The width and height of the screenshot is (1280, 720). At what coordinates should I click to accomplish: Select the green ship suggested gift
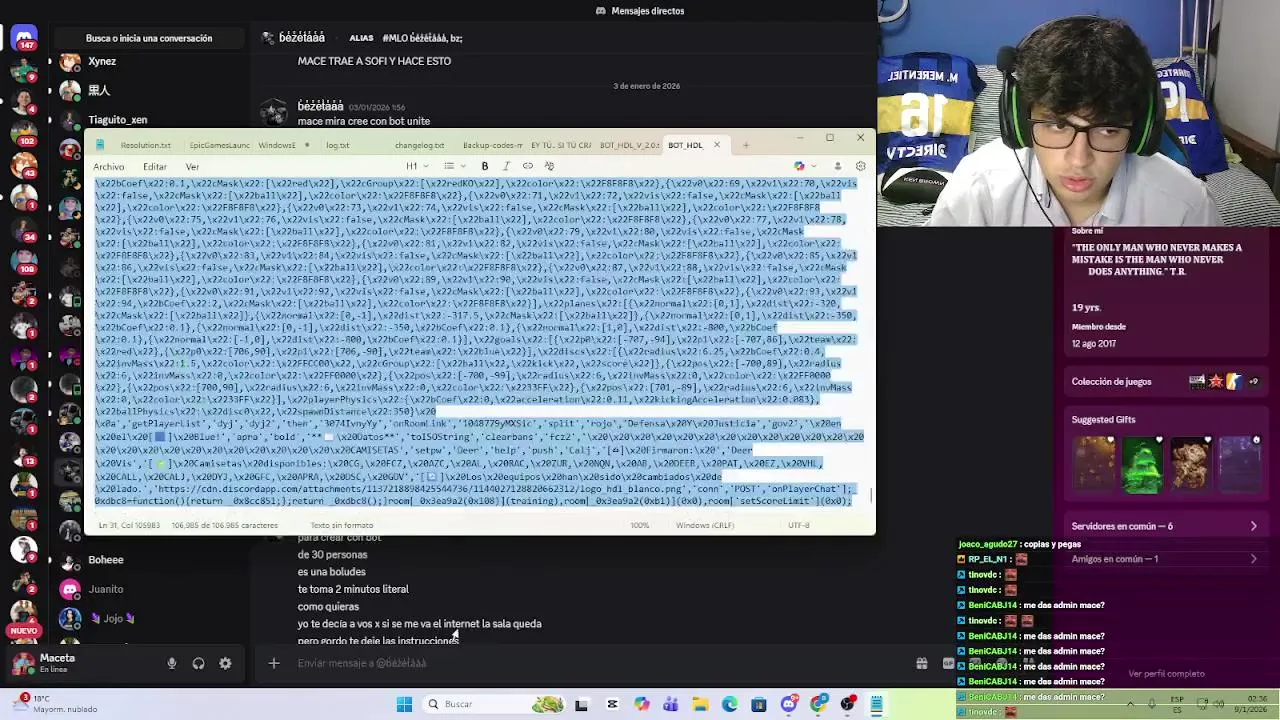(1142, 465)
